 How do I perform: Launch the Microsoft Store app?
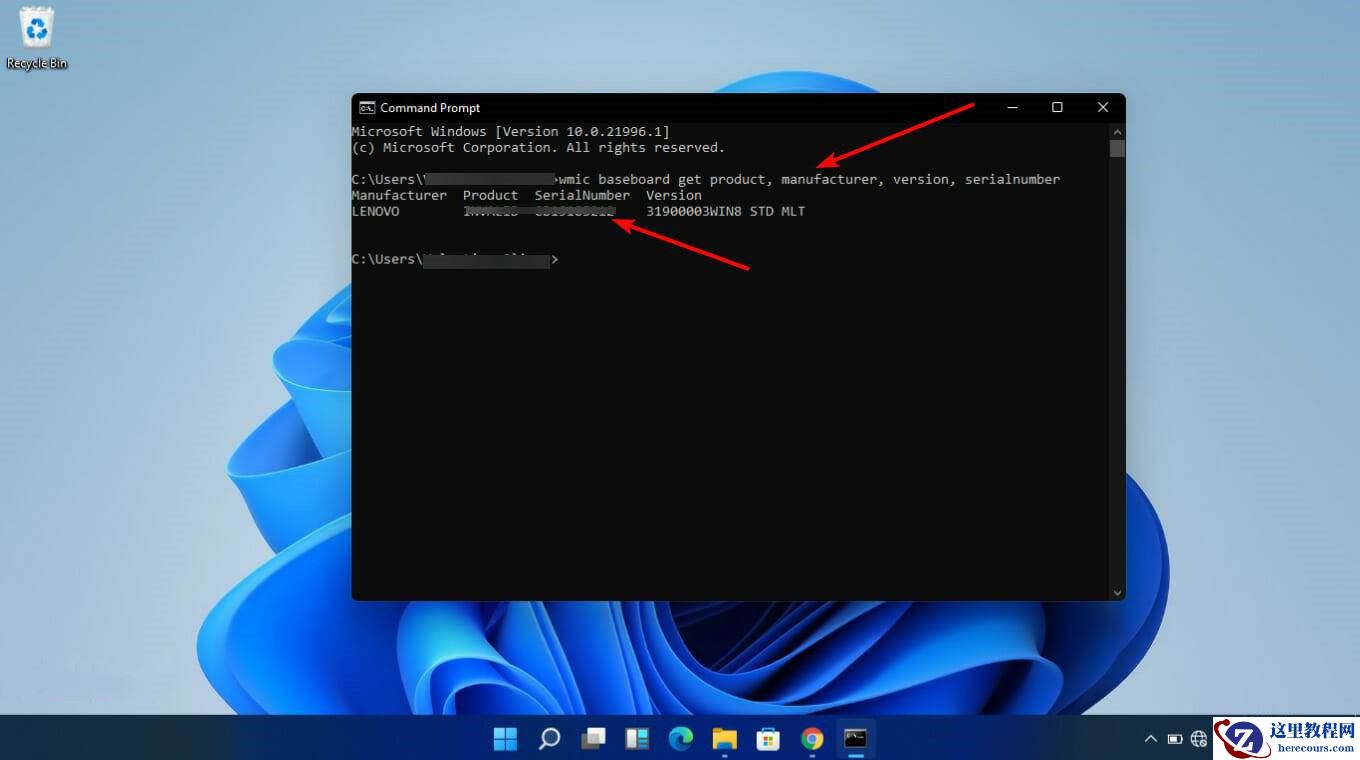coord(768,738)
